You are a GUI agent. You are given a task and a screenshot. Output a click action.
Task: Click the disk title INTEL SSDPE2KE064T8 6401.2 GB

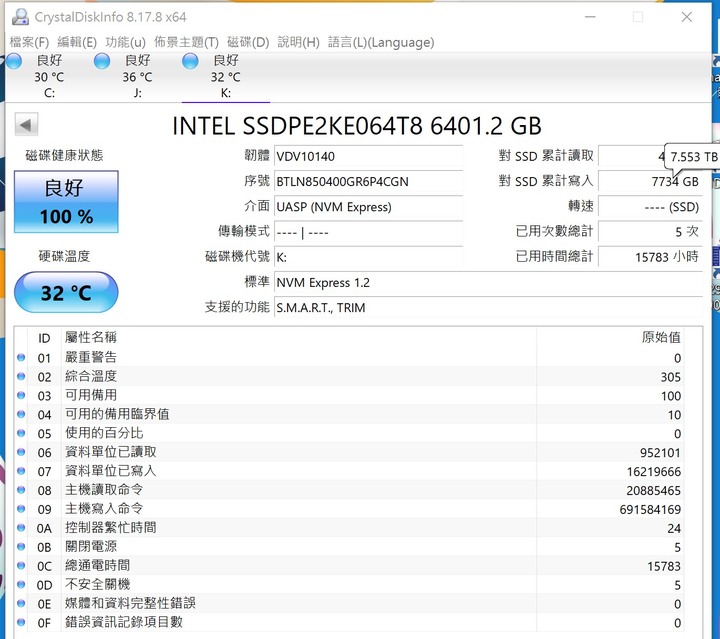point(357,126)
